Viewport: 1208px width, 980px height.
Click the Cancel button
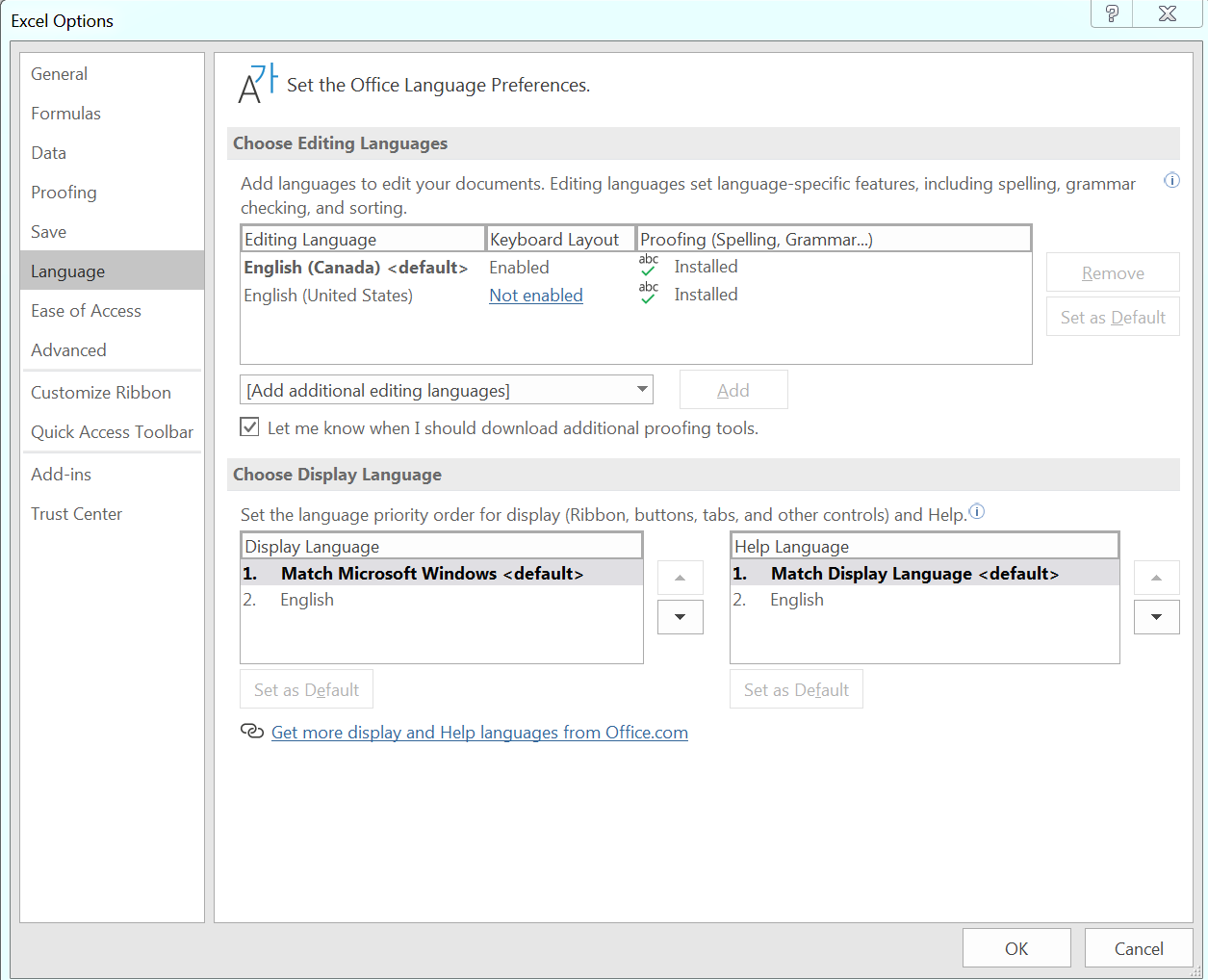point(1139,948)
